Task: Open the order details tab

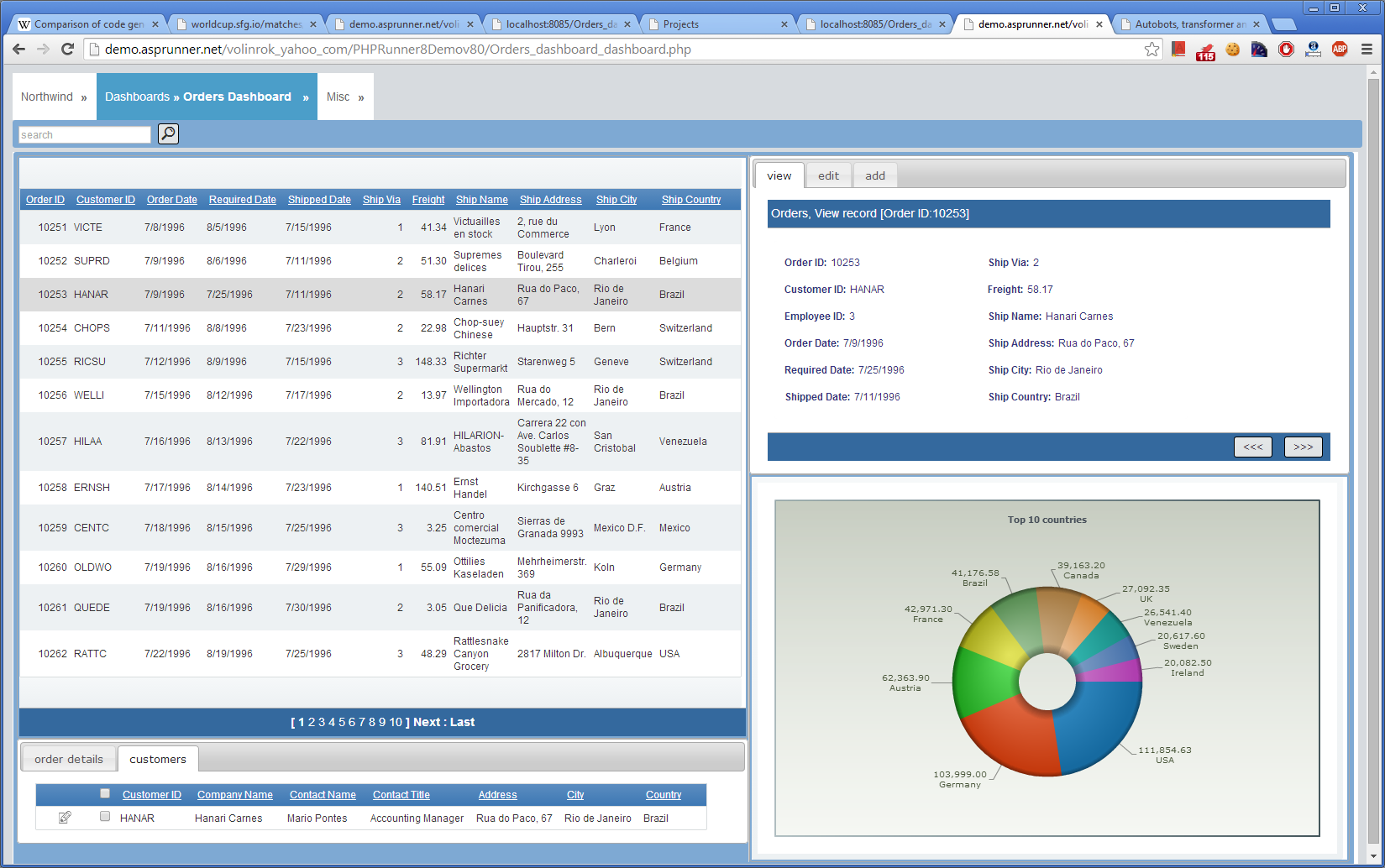Action: tap(69, 760)
